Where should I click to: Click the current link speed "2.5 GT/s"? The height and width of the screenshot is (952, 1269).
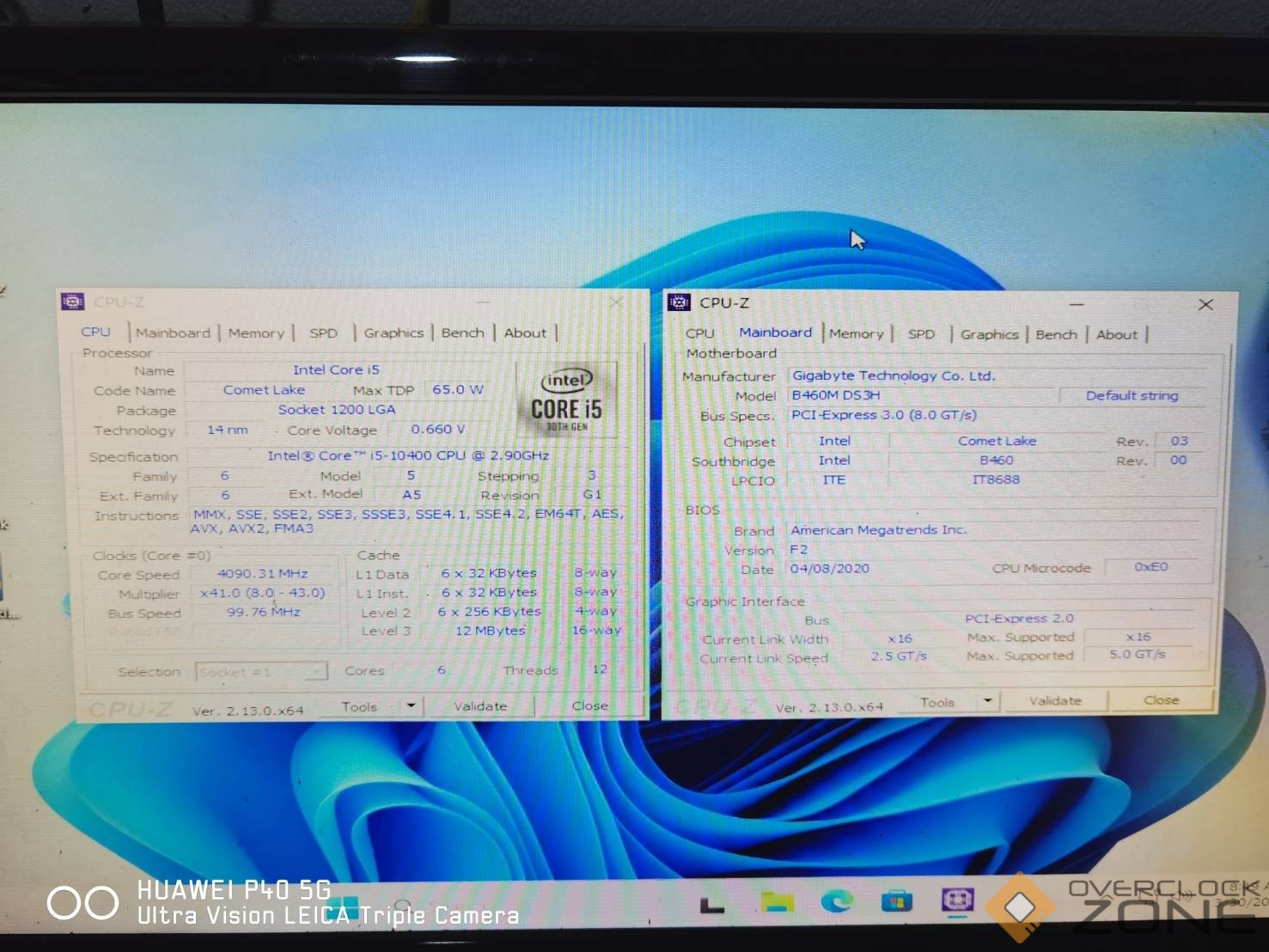899,656
